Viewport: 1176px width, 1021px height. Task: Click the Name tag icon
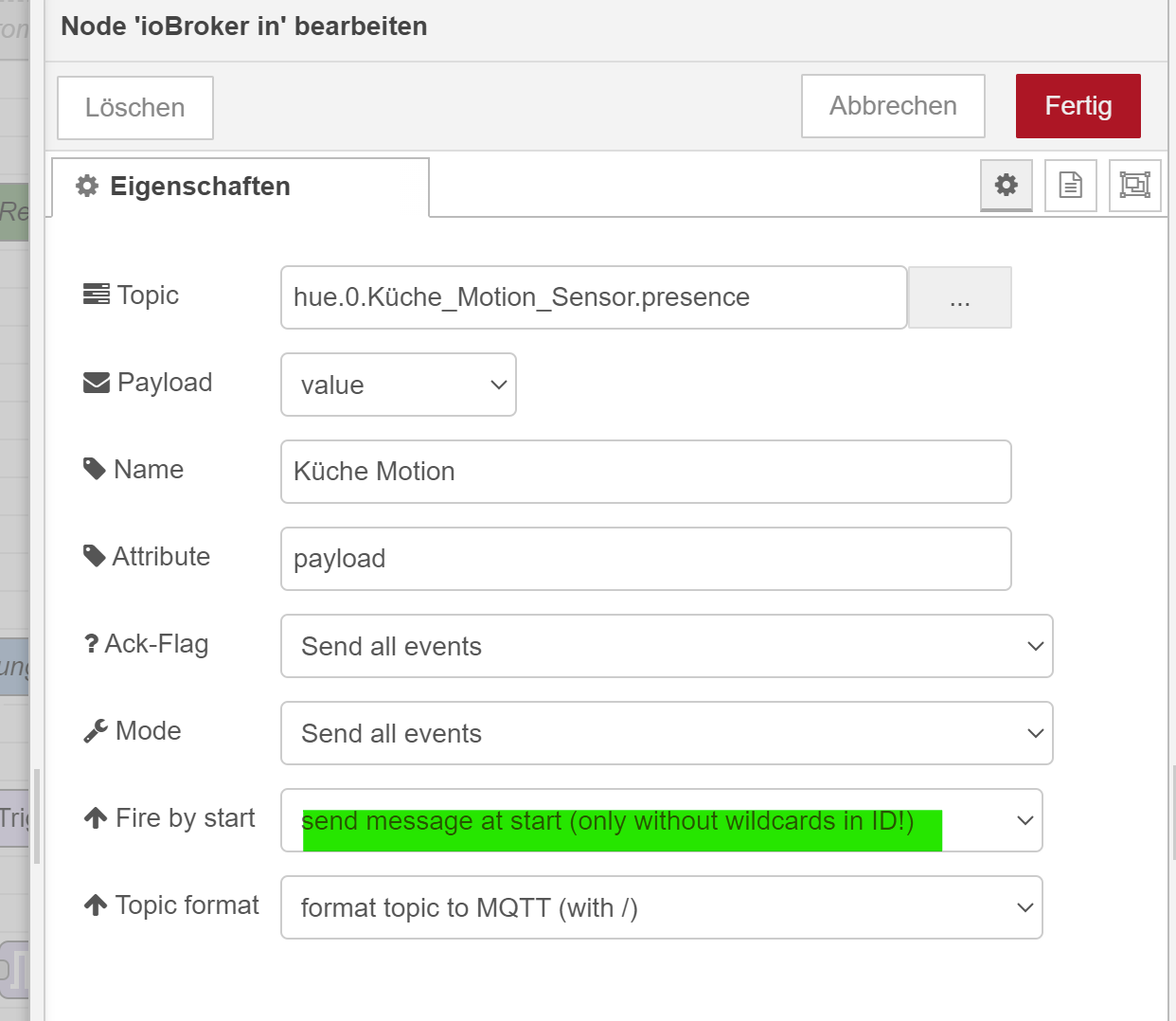pos(95,469)
